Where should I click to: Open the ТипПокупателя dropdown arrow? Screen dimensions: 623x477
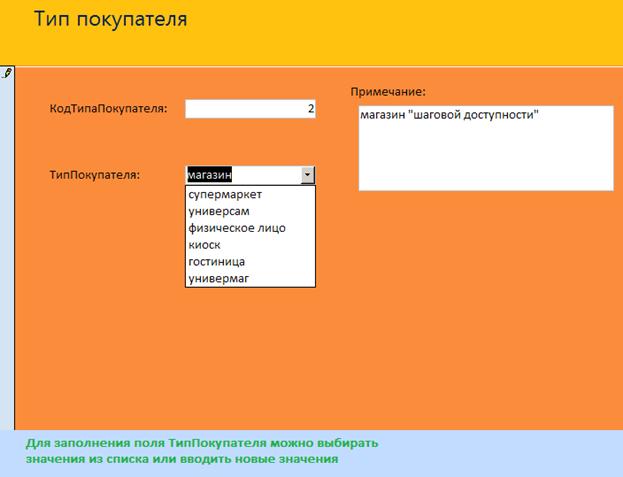click(308, 175)
